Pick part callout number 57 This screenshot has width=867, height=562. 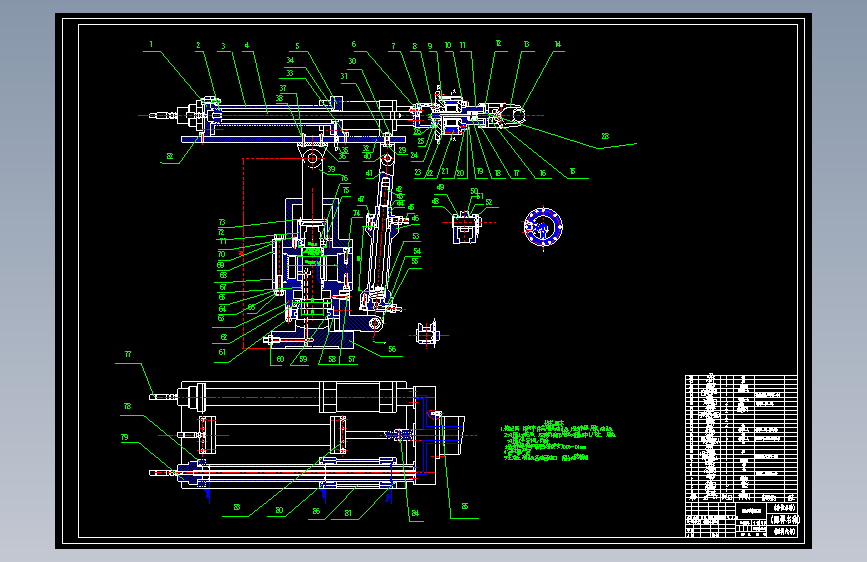click(352, 359)
